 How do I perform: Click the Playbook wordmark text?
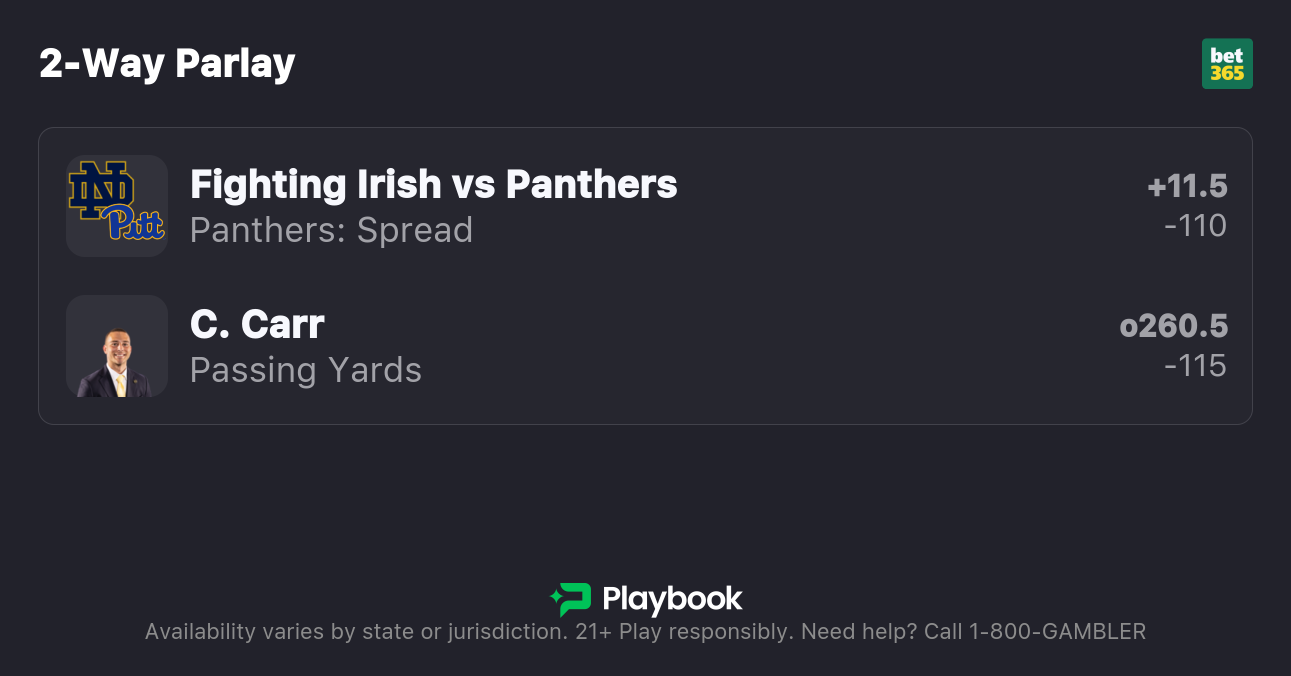click(672, 599)
